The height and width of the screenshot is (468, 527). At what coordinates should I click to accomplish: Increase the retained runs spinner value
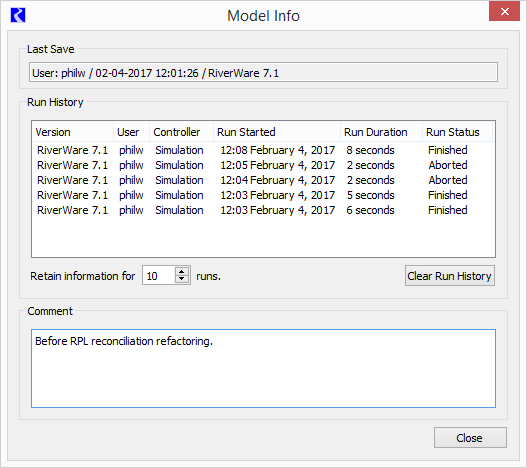[182, 271]
